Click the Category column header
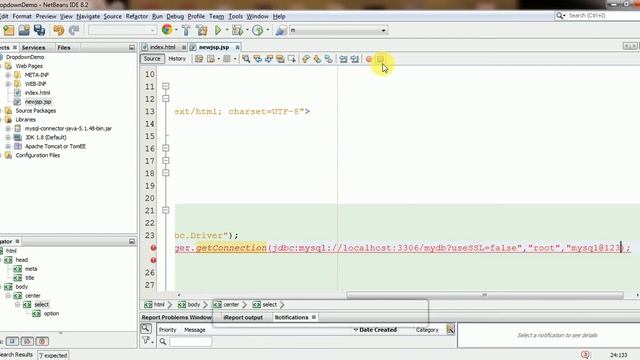 point(427,330)
